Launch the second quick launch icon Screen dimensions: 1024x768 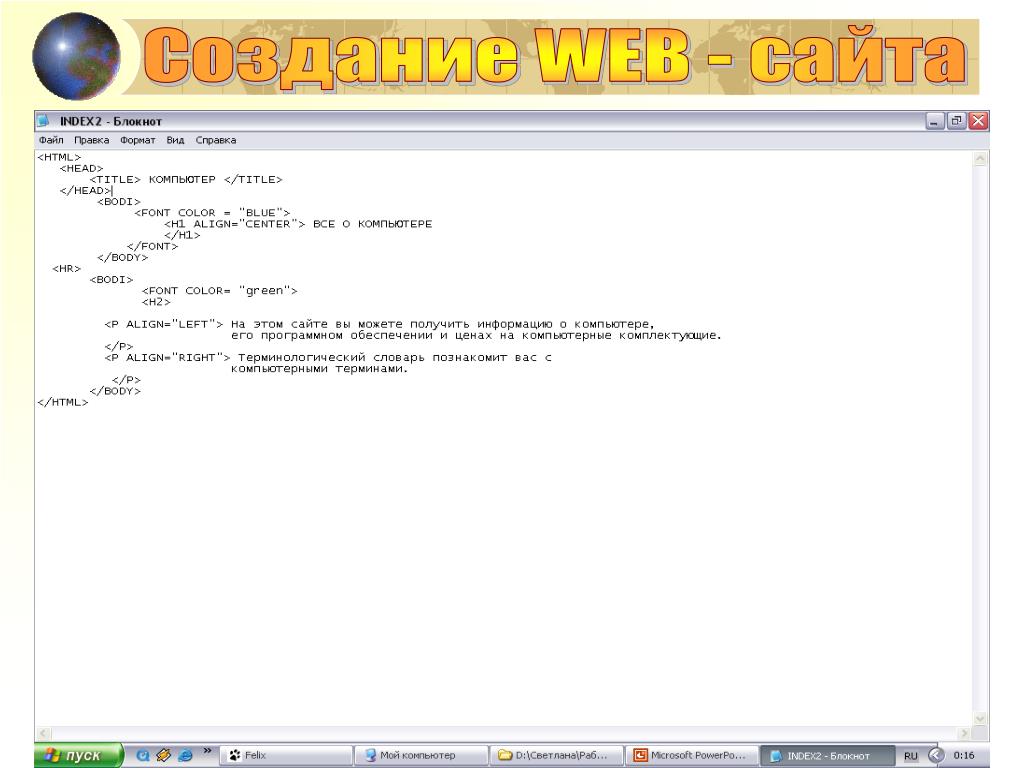164,755
